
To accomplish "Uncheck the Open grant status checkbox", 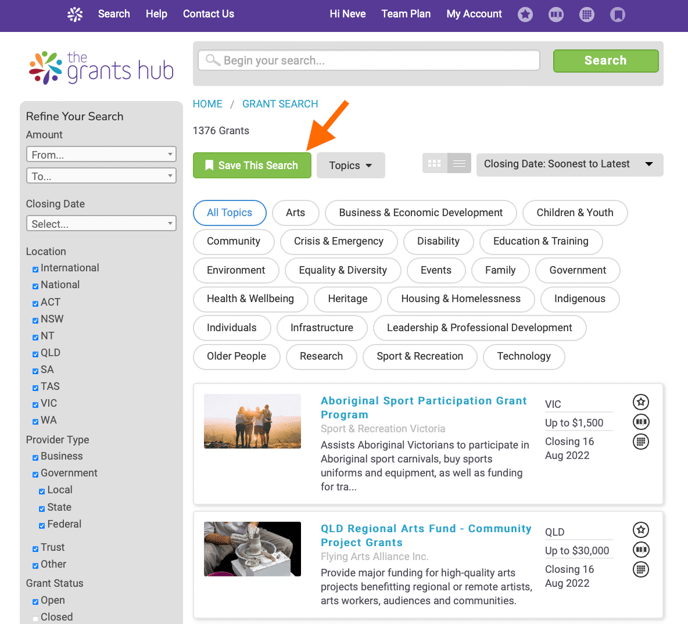I will [36, 601].
